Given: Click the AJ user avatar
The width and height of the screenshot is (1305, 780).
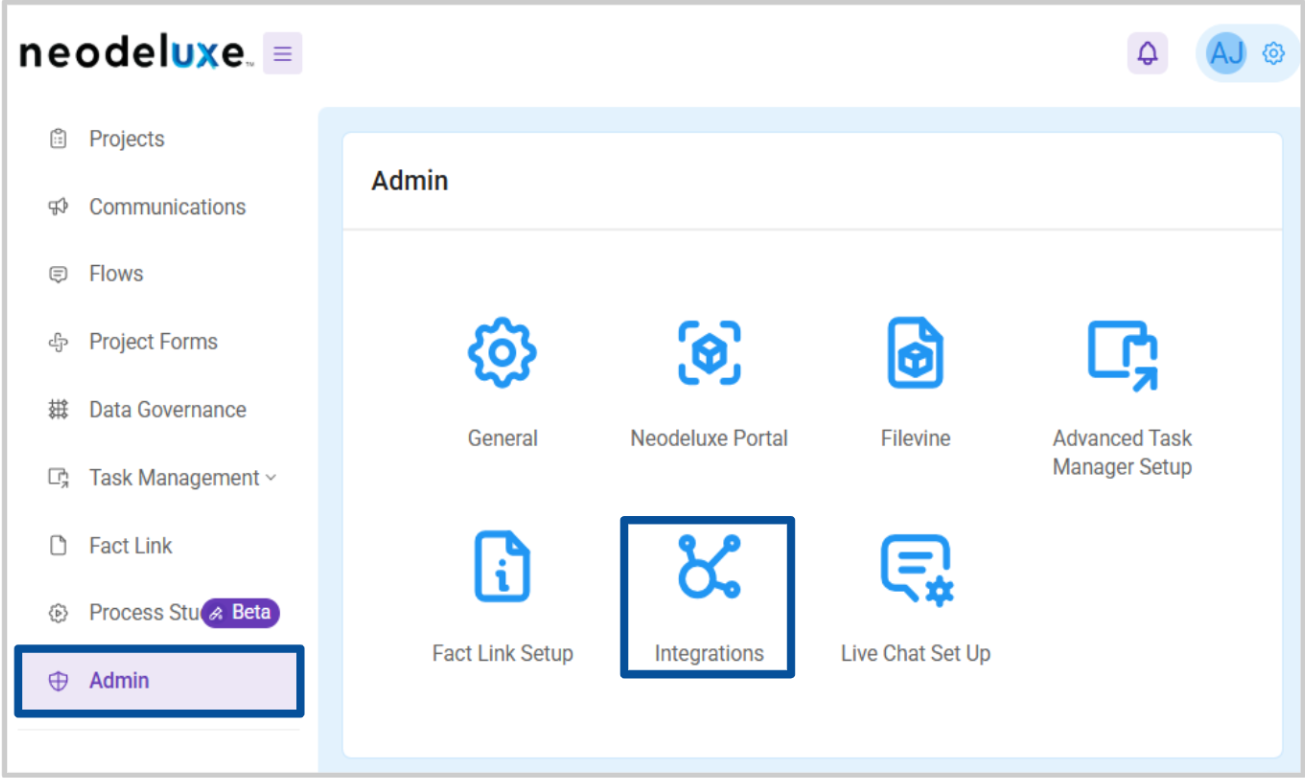Looking at the screenshot, I should (1227, 53).
